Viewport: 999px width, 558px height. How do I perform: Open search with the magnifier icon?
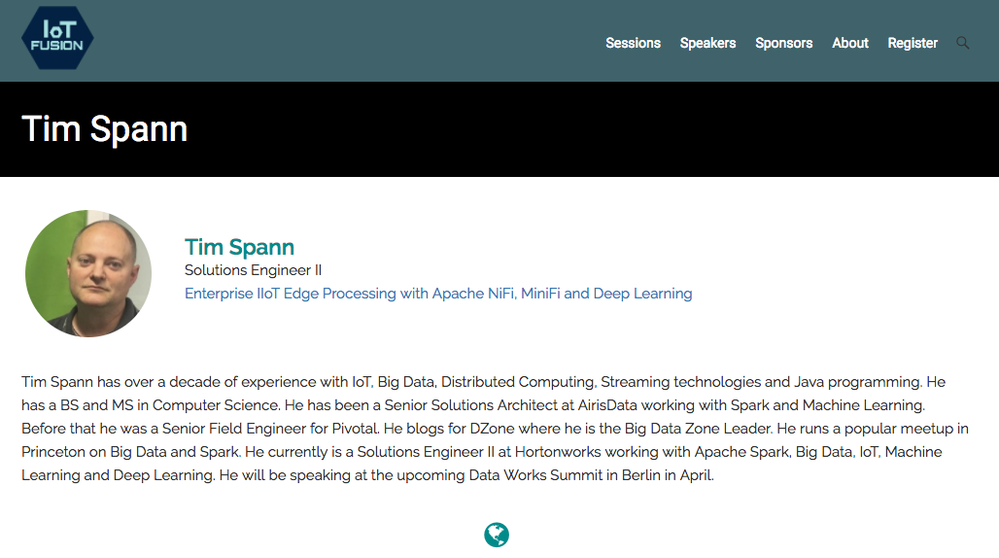pyautogui.click(x=963, y=43)
